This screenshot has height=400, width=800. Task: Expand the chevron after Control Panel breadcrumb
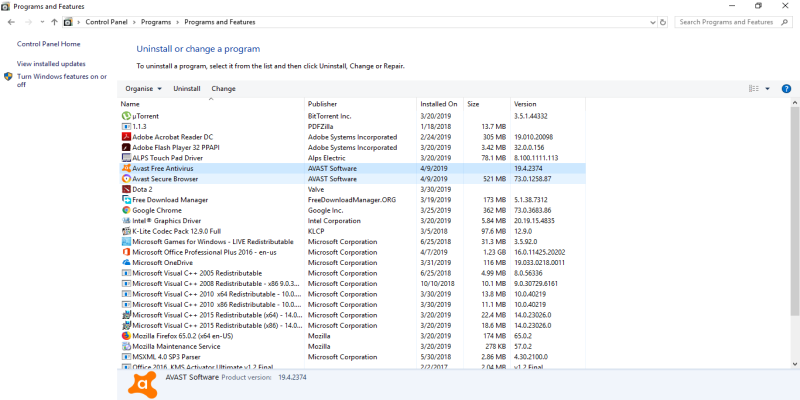134,22
